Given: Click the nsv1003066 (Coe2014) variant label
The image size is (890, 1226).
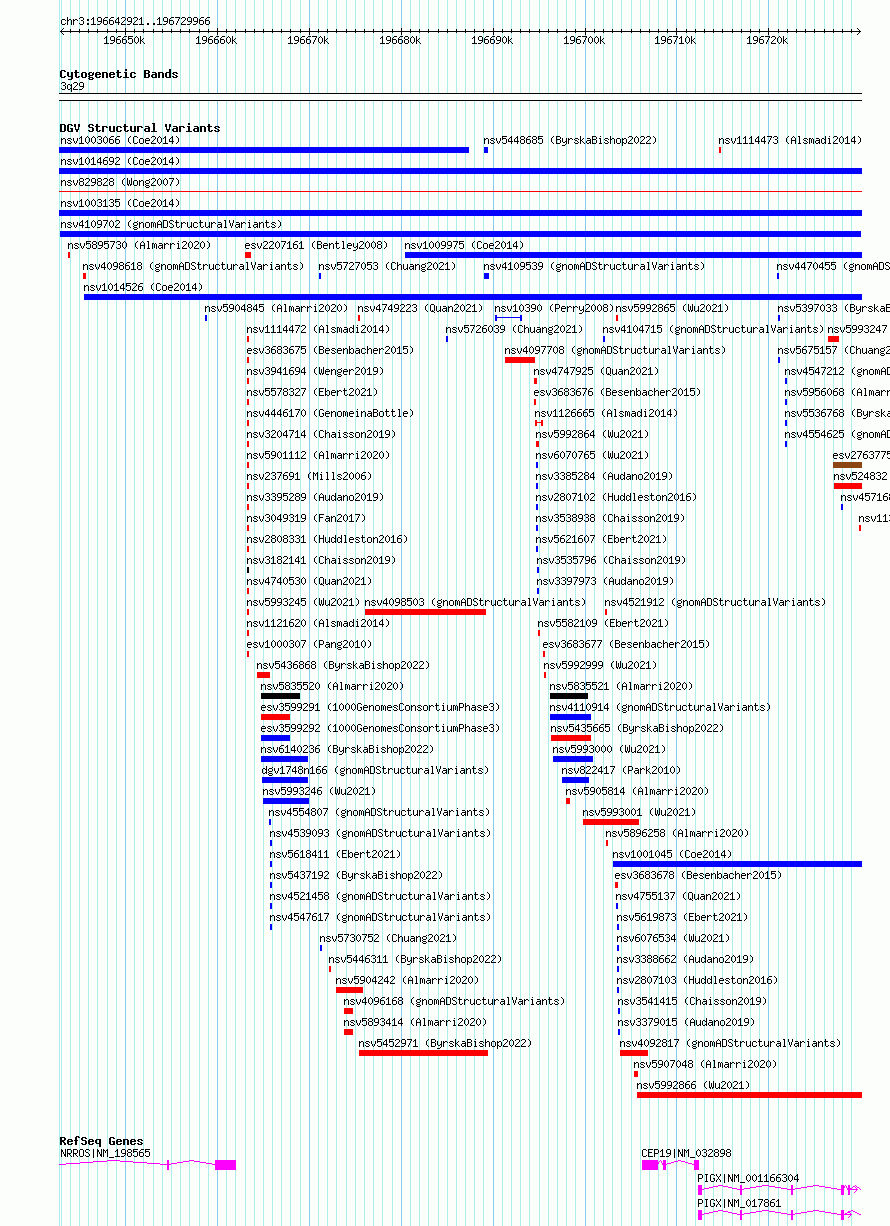Looking at the screenshot, I should (120, 141).
